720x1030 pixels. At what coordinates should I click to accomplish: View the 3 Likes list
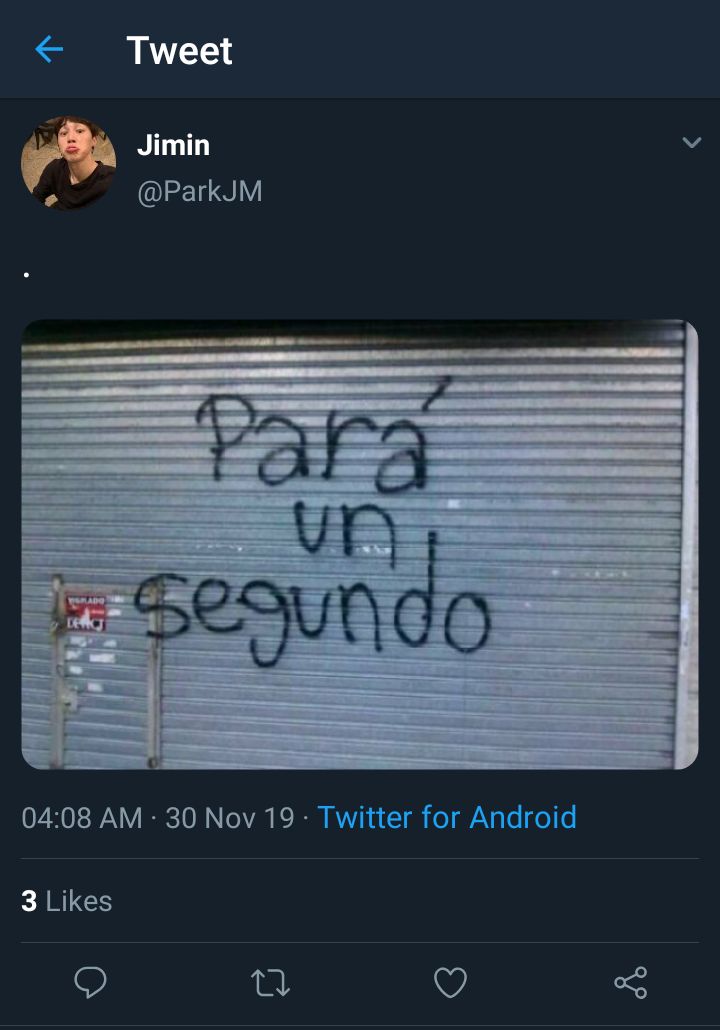[x=66, y=901]
